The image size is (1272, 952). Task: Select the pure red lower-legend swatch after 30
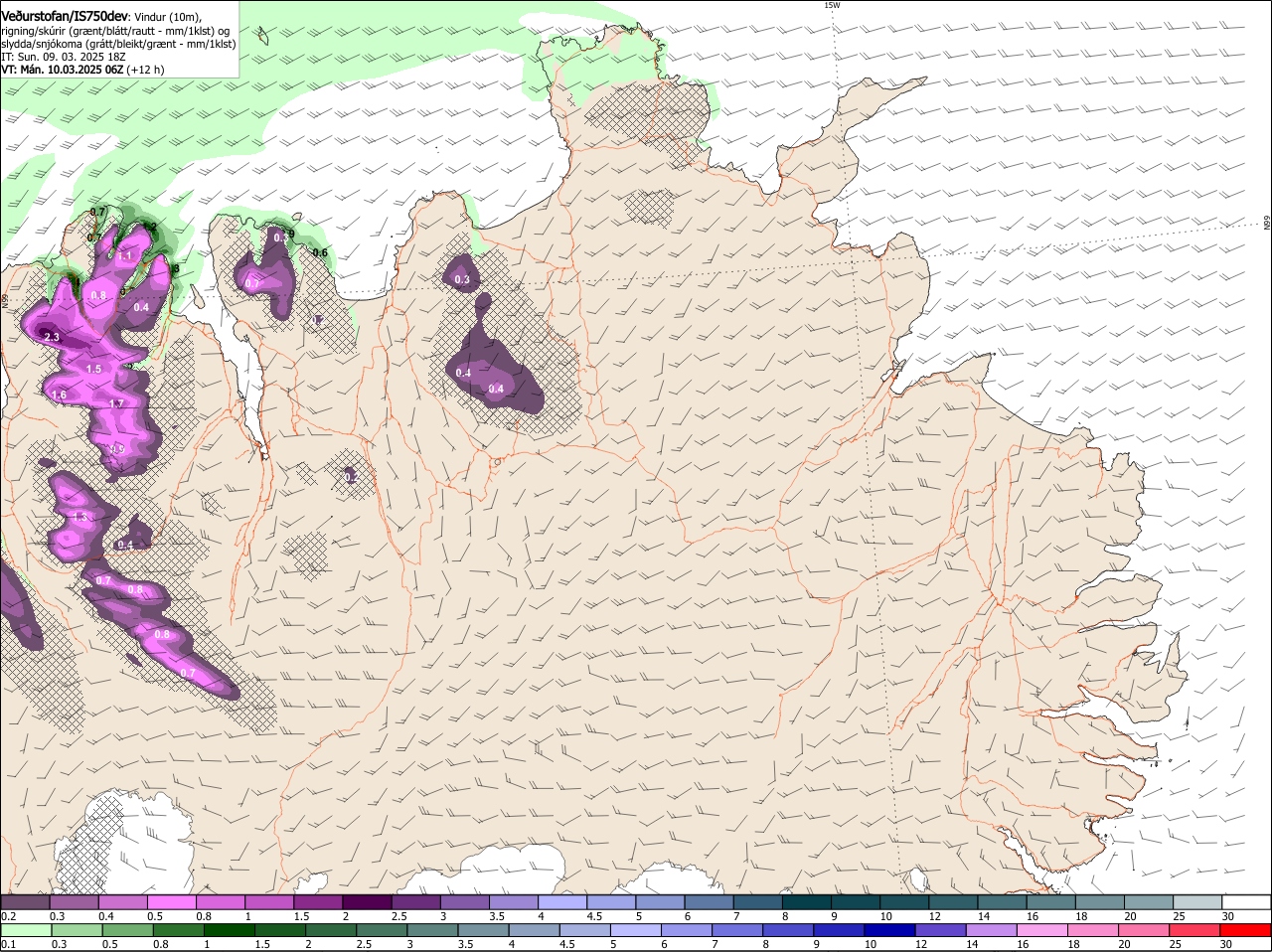pyautogui.click(x=1247, y=929)
